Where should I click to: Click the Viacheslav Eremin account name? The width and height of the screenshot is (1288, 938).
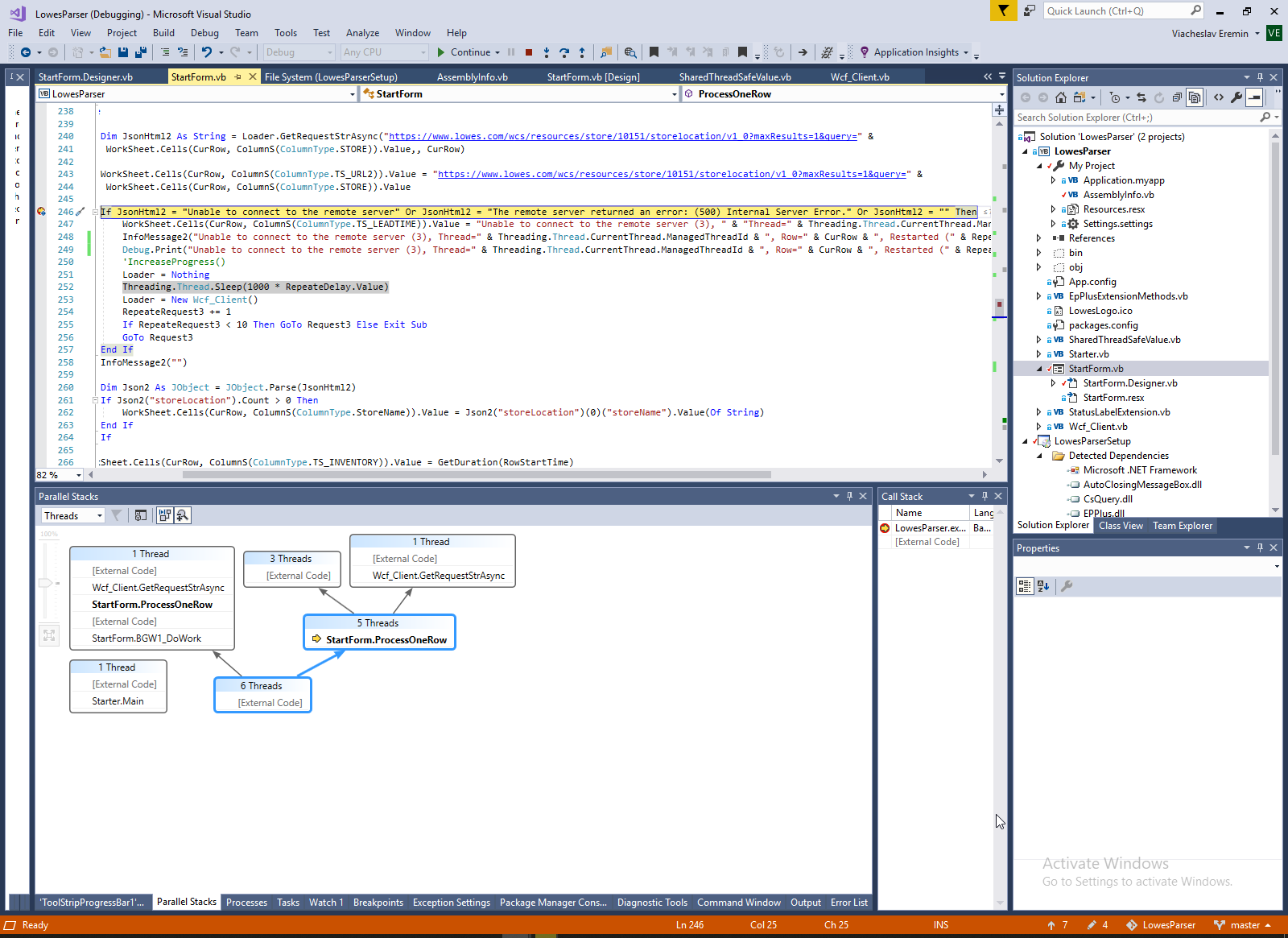1210,33
